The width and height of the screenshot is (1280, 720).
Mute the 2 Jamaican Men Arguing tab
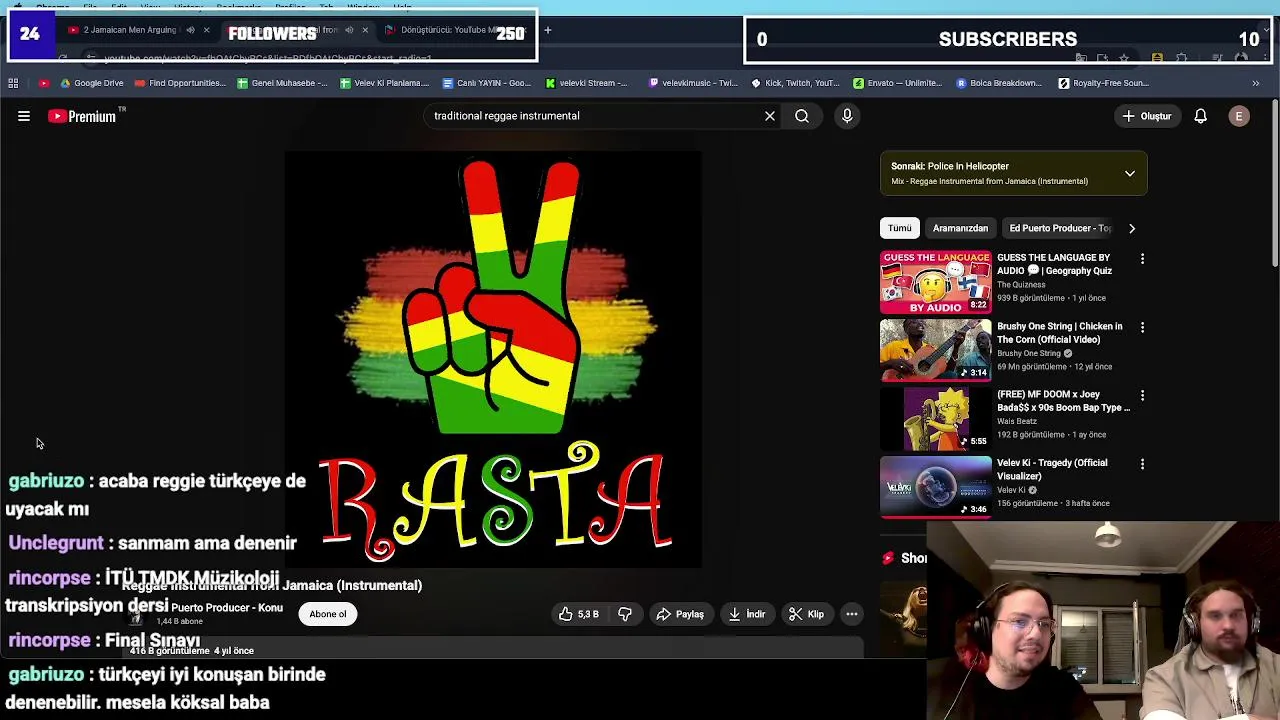(x=190, y=30)
